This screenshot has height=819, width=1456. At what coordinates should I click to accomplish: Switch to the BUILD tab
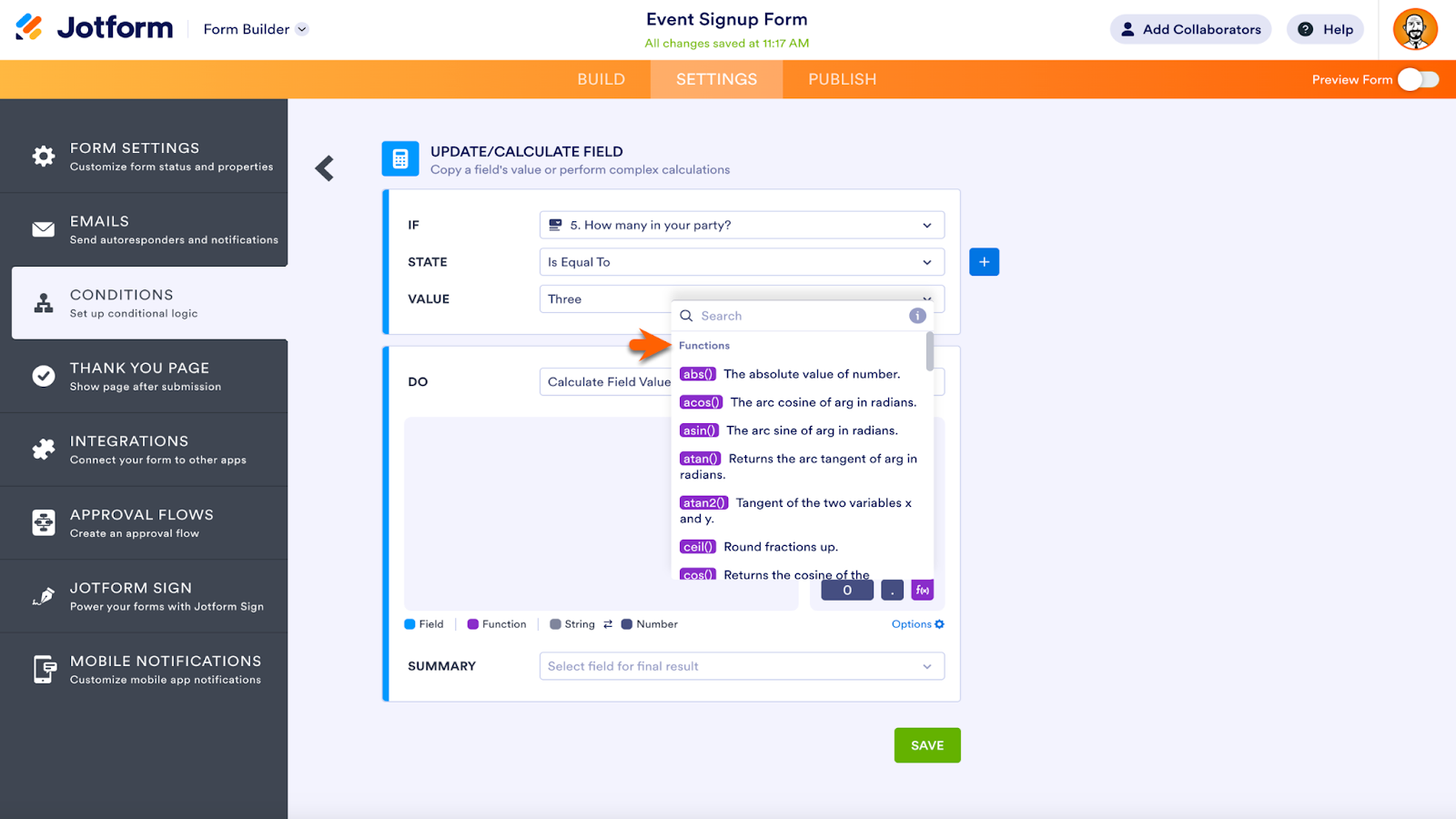tap(601, 80)
